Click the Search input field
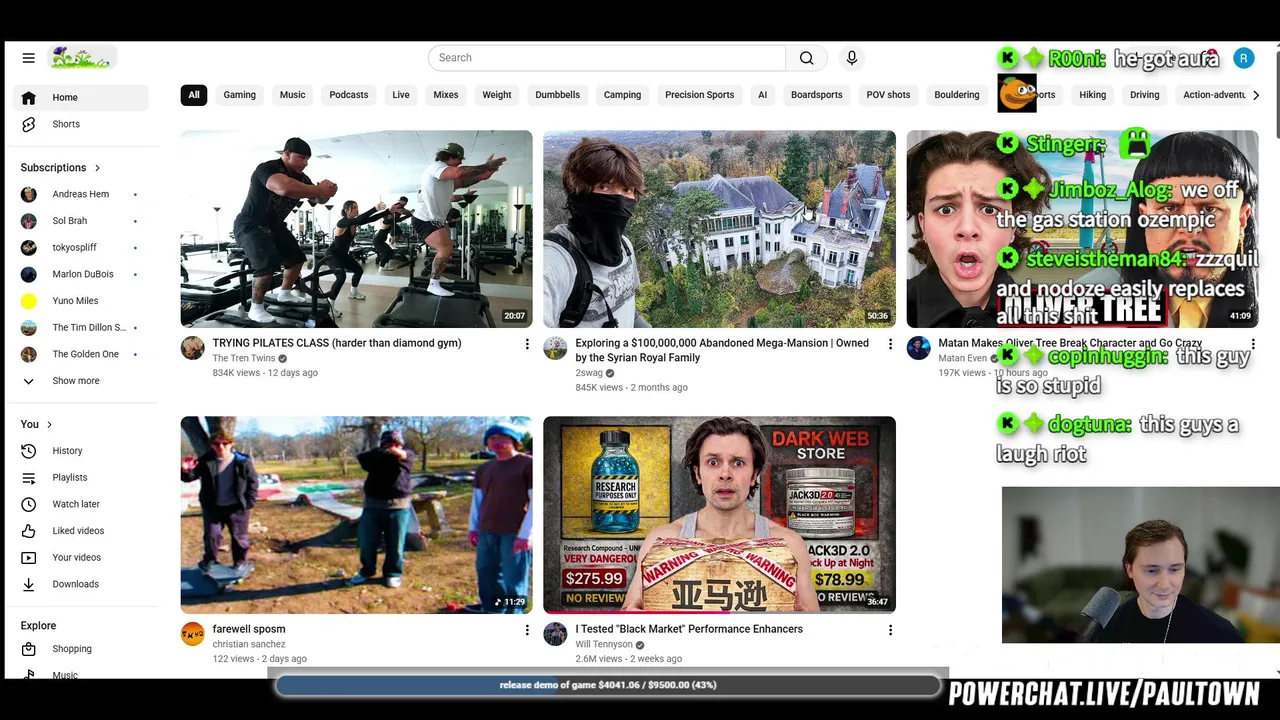1280x720 pixels. pos(607,58)
